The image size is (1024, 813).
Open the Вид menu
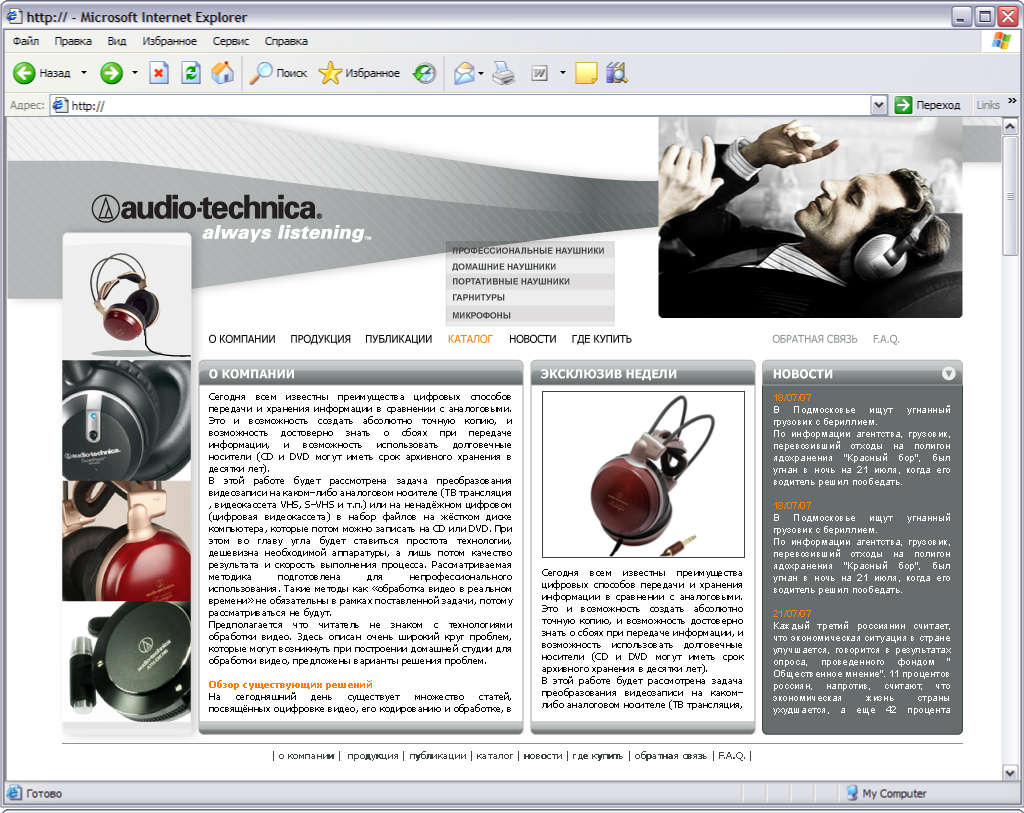117,41
